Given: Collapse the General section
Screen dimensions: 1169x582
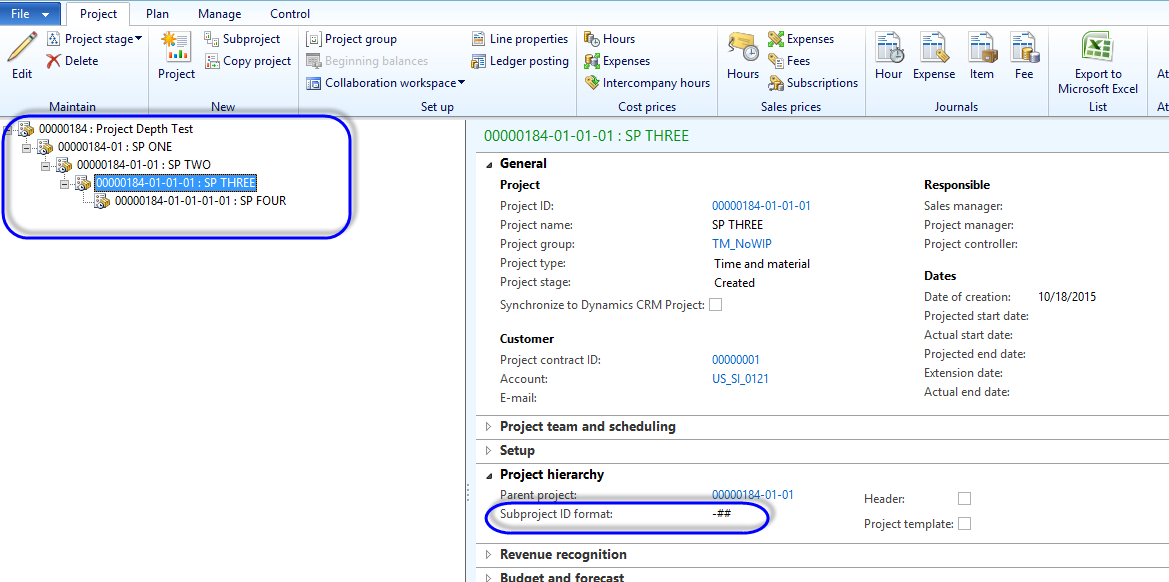Looking at the screenshot, I should [489, 164].
